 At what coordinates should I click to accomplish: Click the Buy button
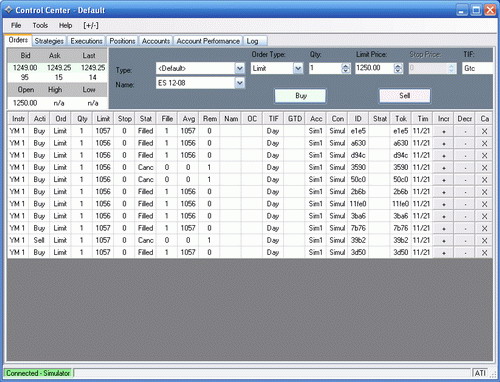point(300,96)
